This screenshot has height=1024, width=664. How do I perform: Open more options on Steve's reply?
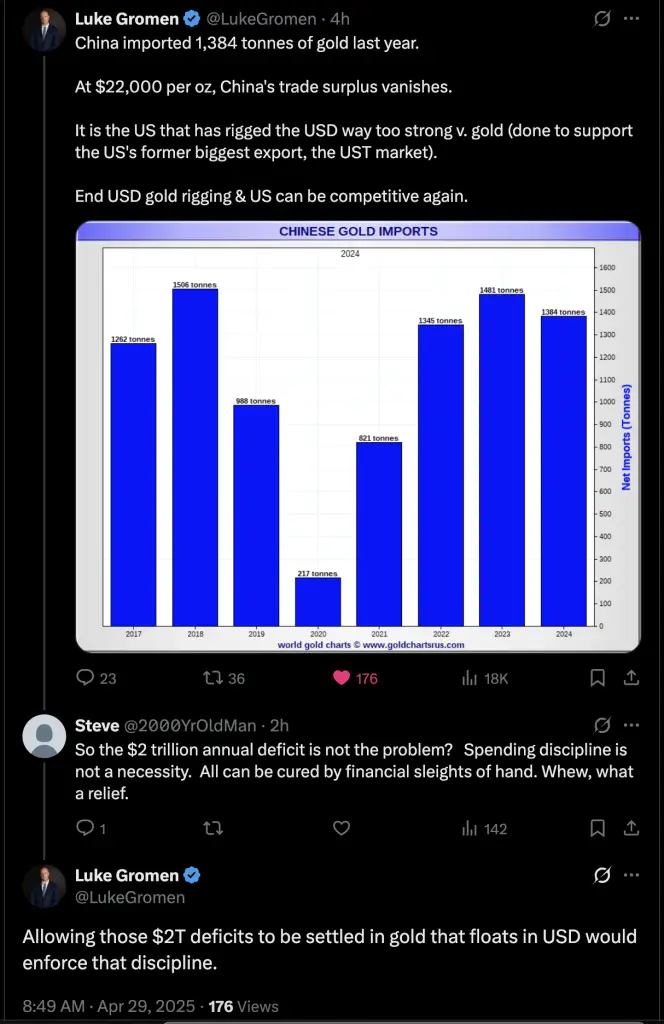click(631, 725)
